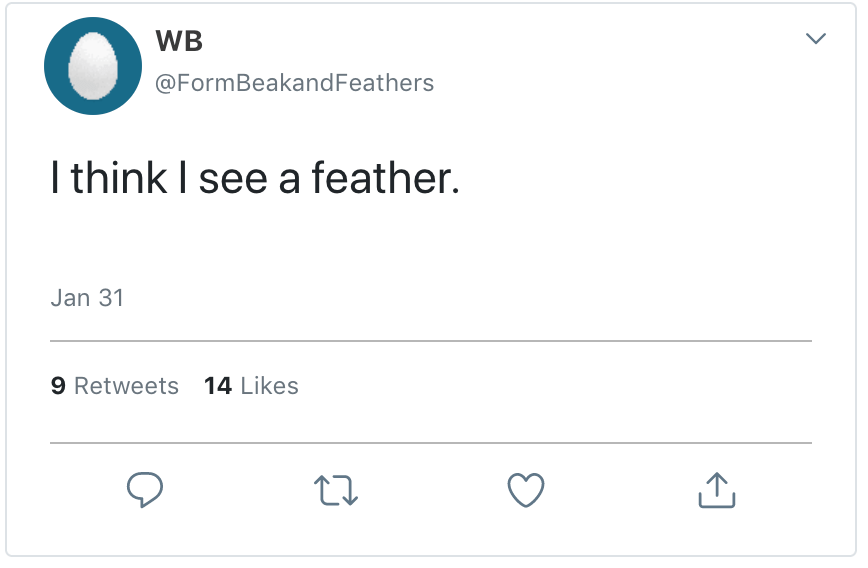
Task: Click the @FormBeakandFeathers handle
Action: pyautogui.click(x=293, y=82)
